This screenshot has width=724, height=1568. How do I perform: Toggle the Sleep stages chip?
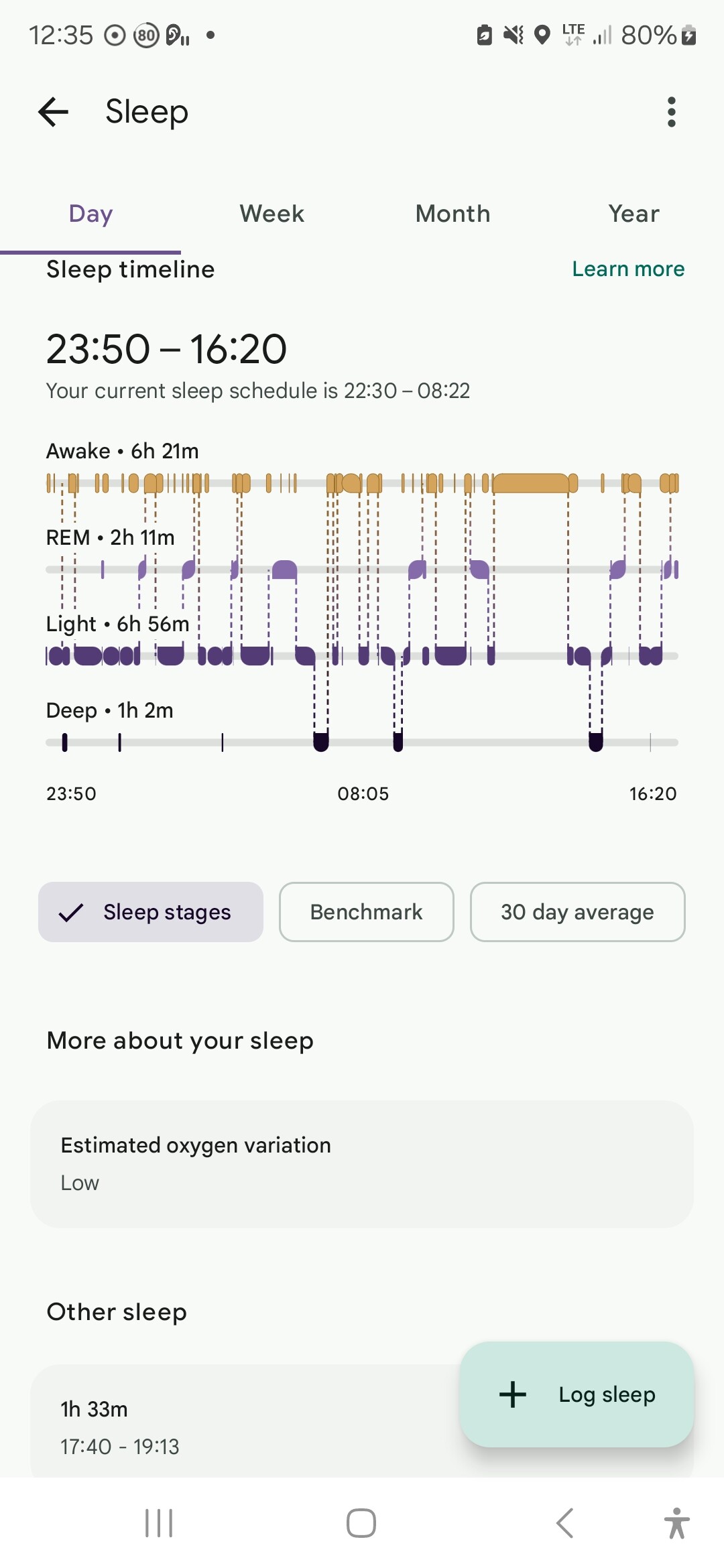(x=151, y=912)
